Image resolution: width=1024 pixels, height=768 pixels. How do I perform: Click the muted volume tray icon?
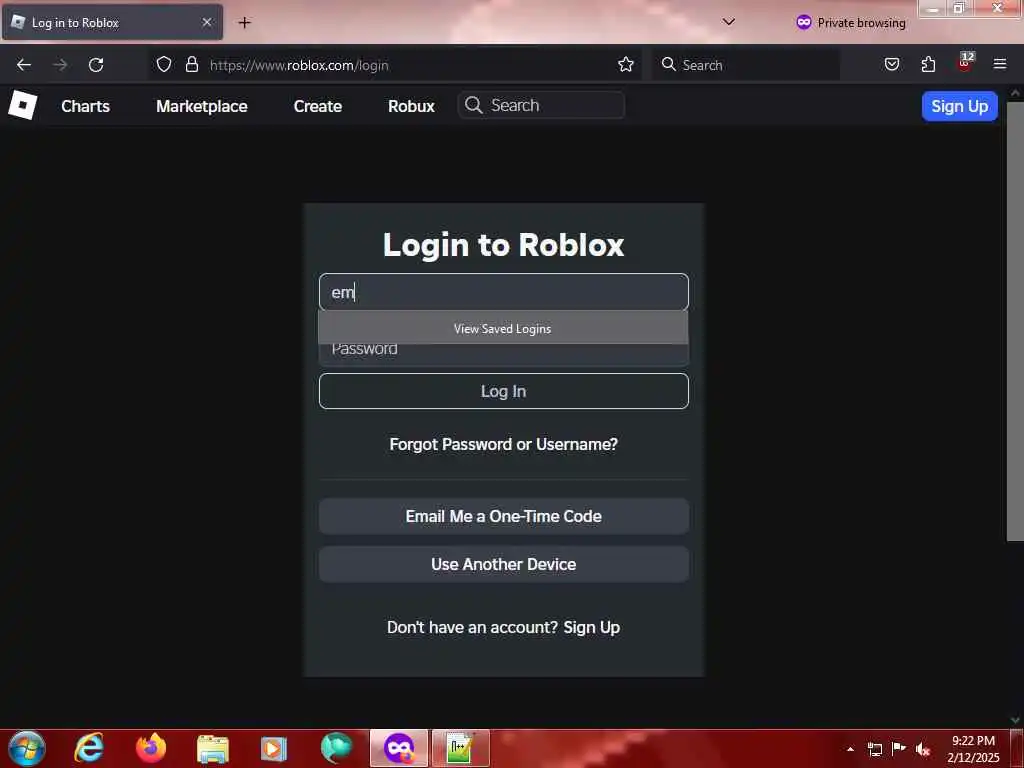click(x=923, y=749)
